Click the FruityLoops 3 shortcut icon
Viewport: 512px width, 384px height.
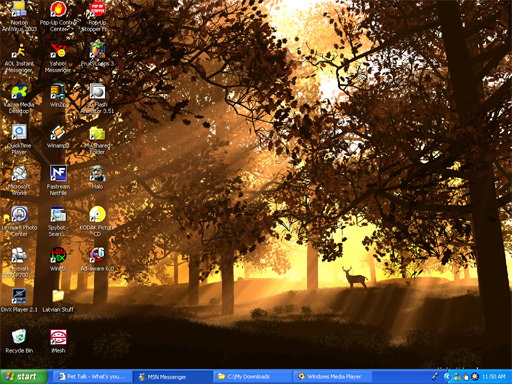[x=97, y=50]
